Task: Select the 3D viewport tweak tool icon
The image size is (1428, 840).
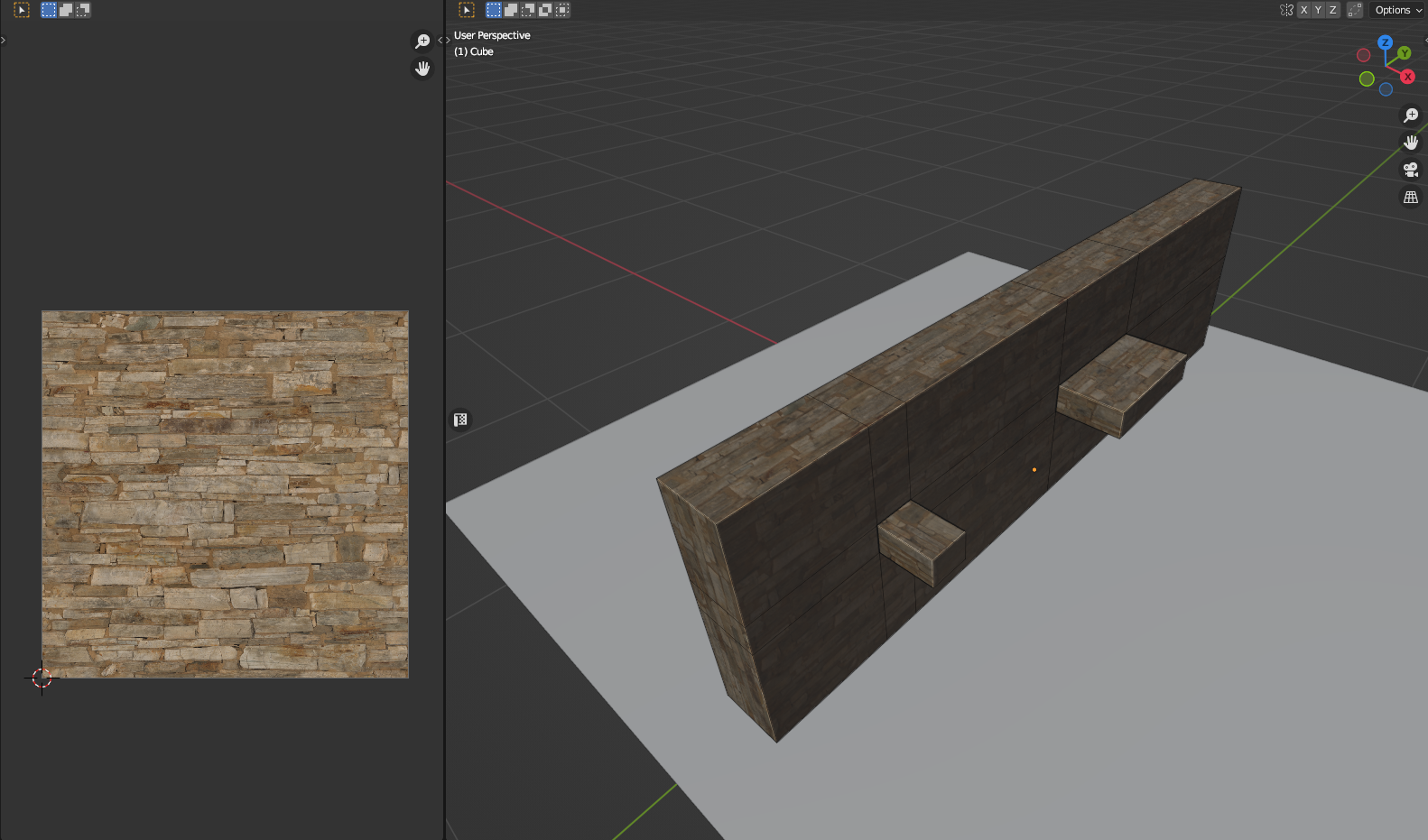Action: pos(467,10)
